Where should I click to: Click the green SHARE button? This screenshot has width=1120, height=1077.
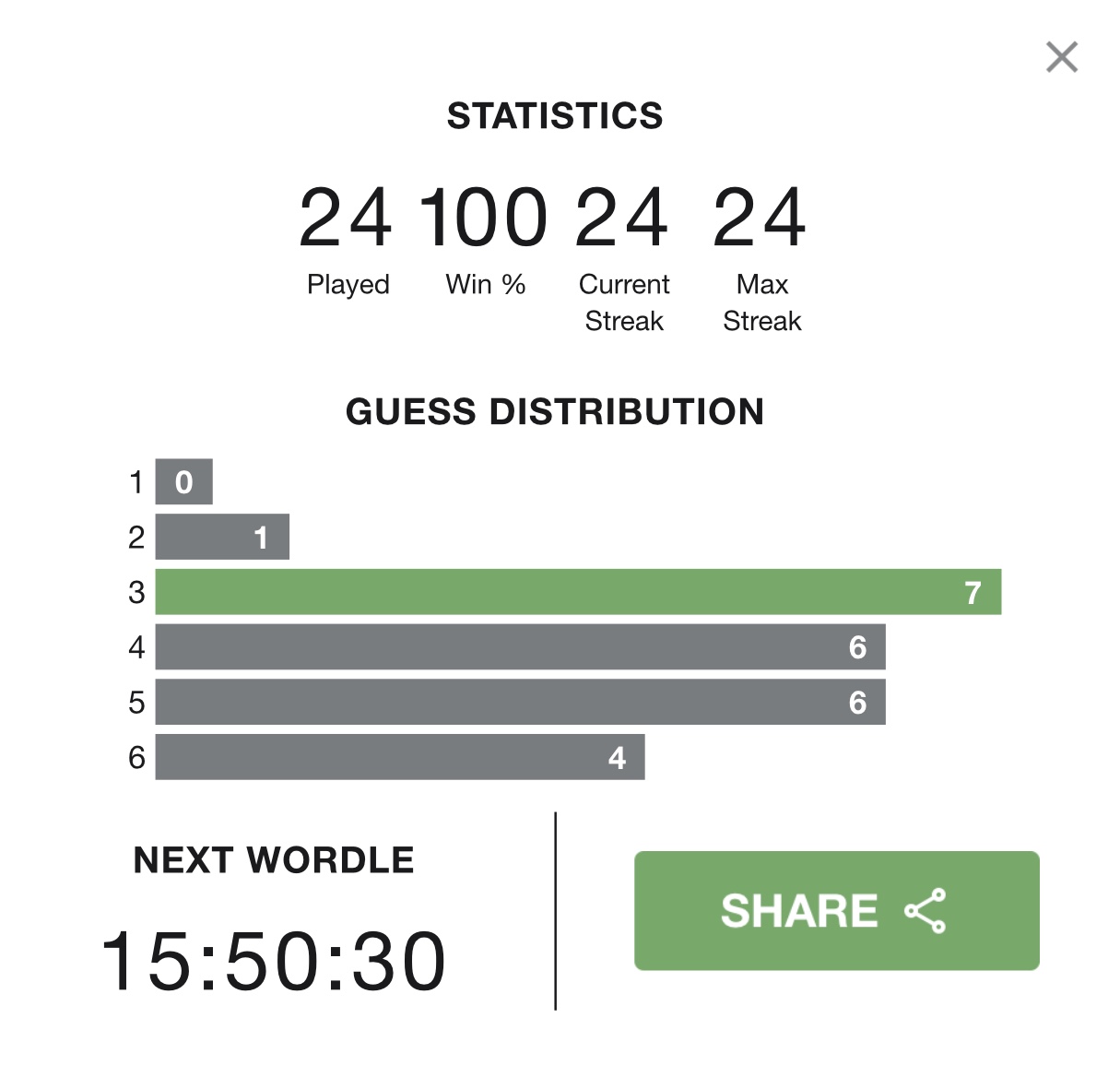(x=836, y=910)
